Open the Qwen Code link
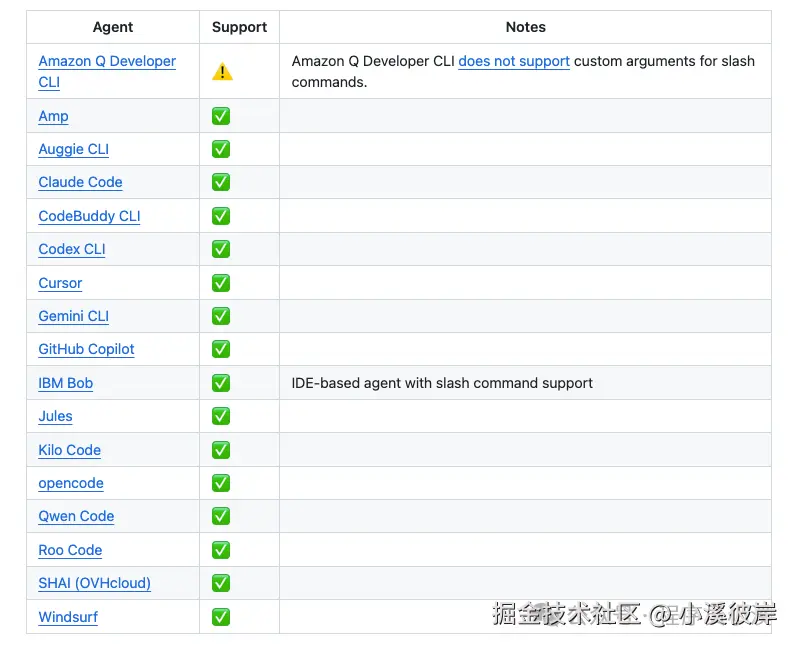The height and width of the screenshot is (647, 797). pos(76,516)
